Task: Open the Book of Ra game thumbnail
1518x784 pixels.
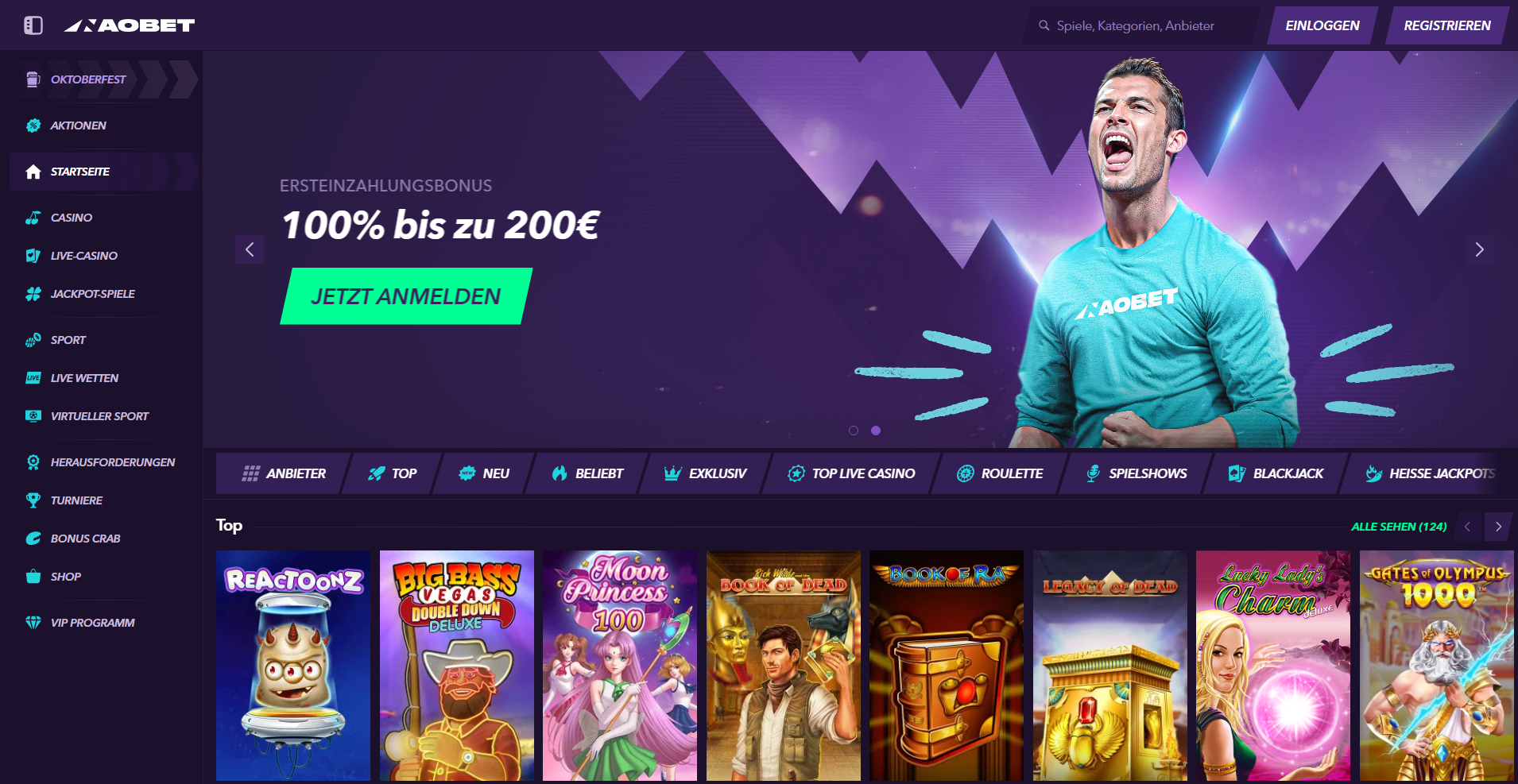Action: (x=947, y=666)
